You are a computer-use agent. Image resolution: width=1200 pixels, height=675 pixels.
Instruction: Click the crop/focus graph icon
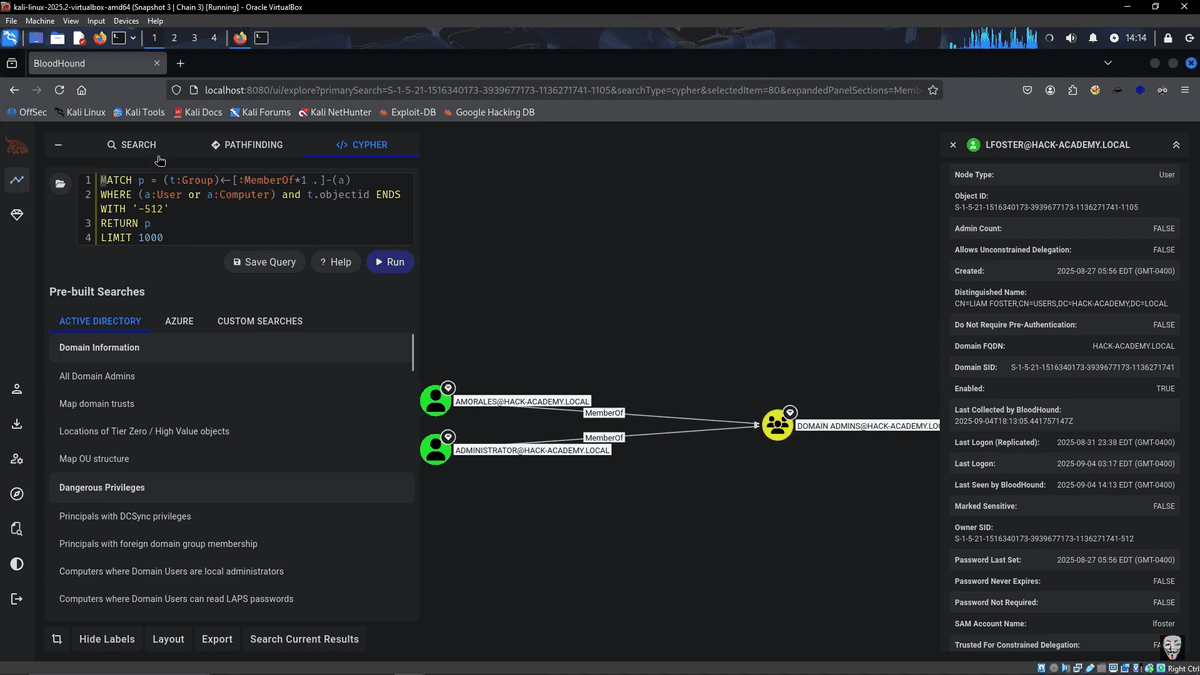(57, 639)
